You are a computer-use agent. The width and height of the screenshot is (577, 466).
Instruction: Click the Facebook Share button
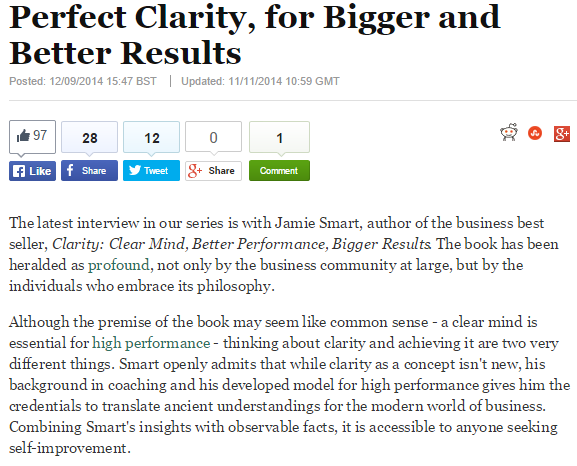click(x=89, y=170)
